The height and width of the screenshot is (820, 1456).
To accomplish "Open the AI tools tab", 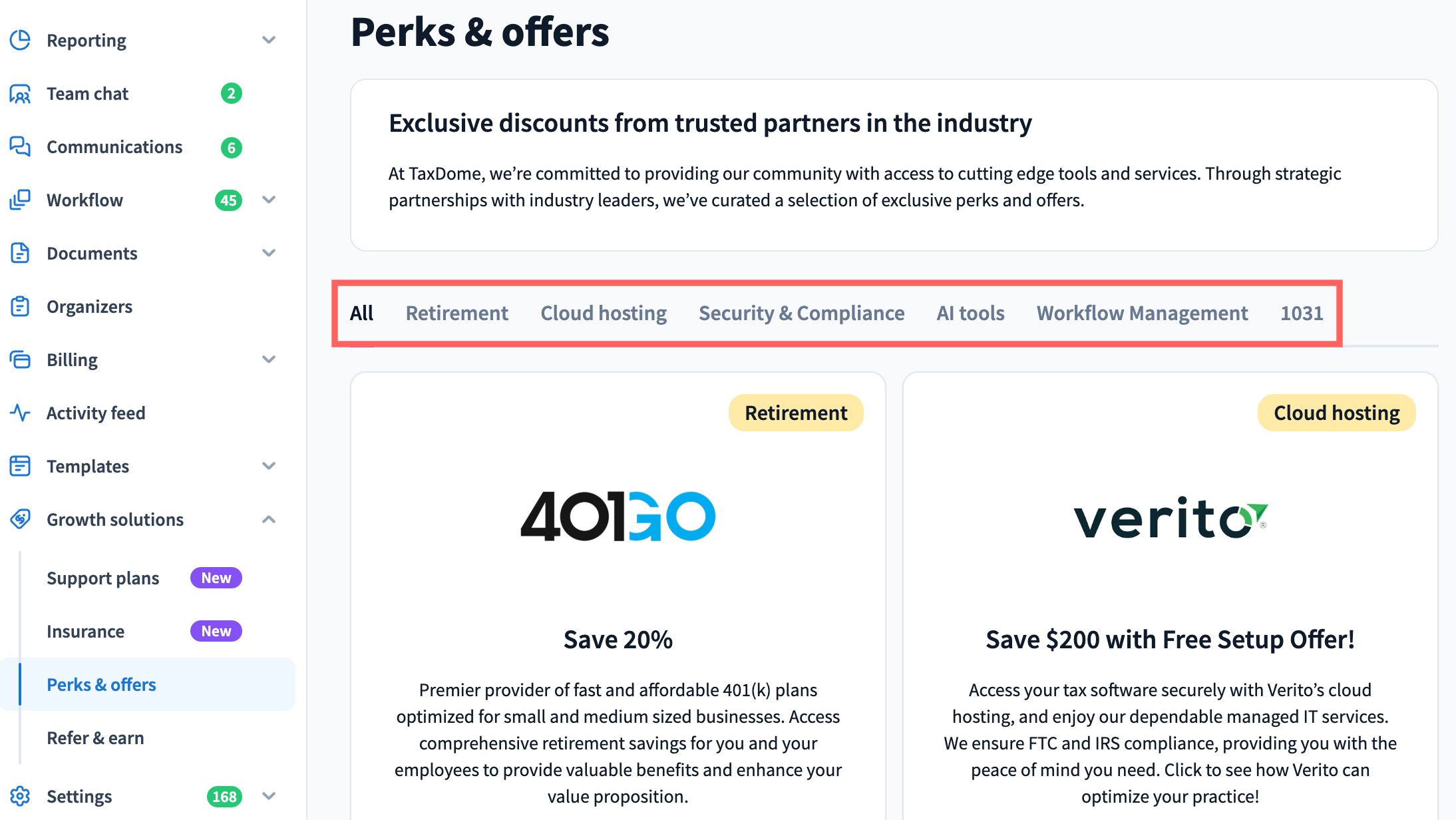I will tap(970, 313).
